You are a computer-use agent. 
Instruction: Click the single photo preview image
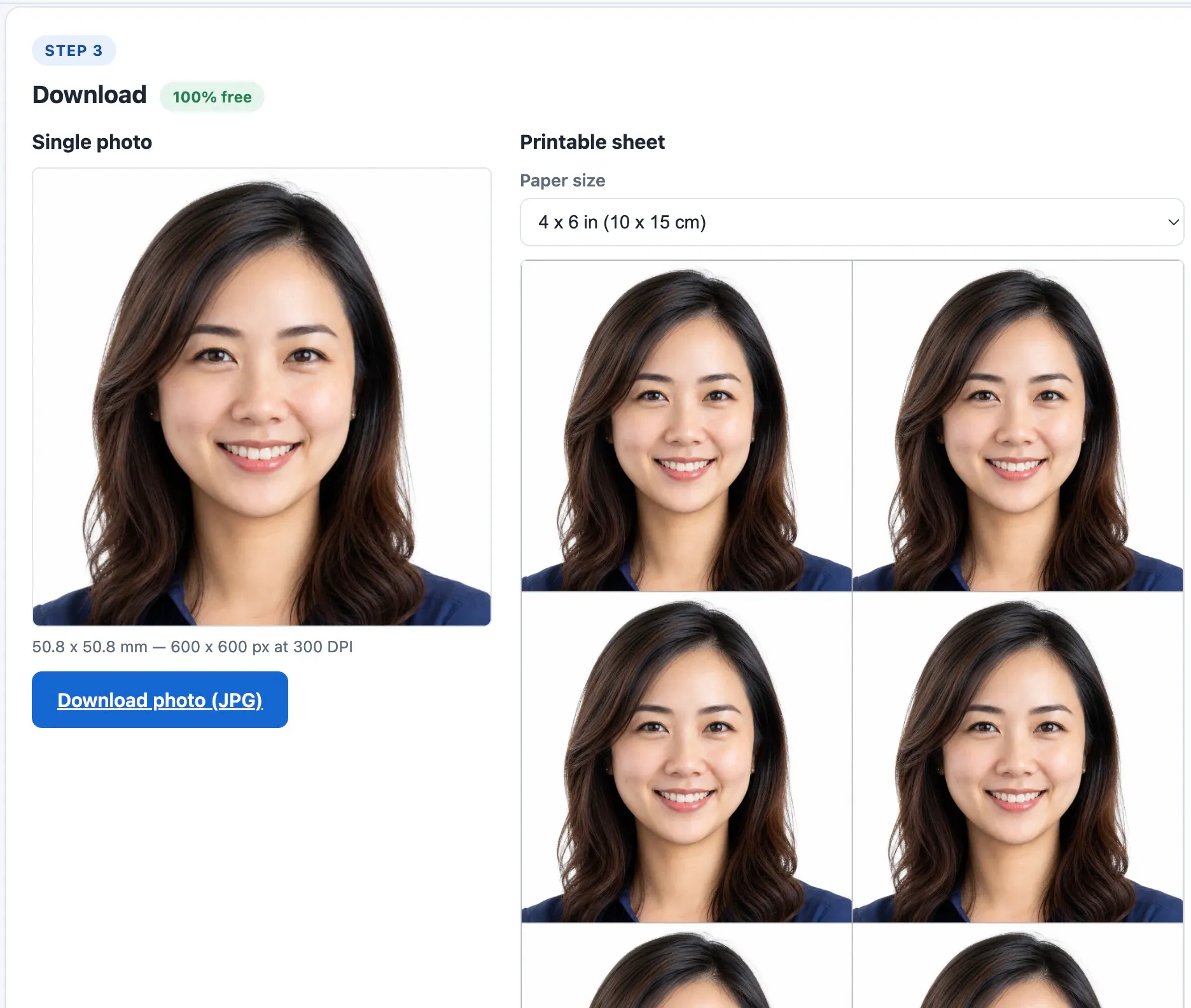point(261,396)
